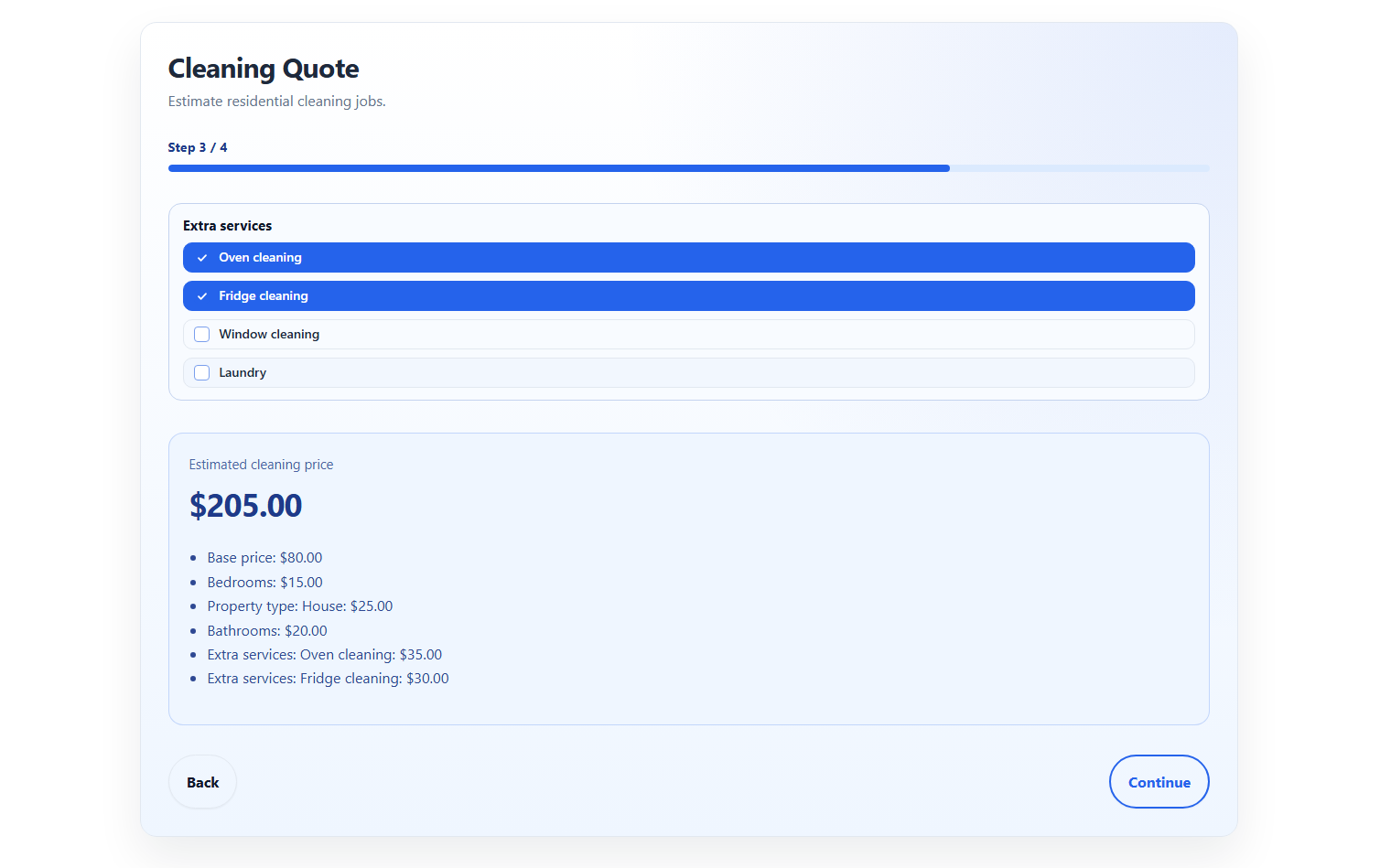
Task: Click the 'Extra services' section label
Action: point(227,226)
